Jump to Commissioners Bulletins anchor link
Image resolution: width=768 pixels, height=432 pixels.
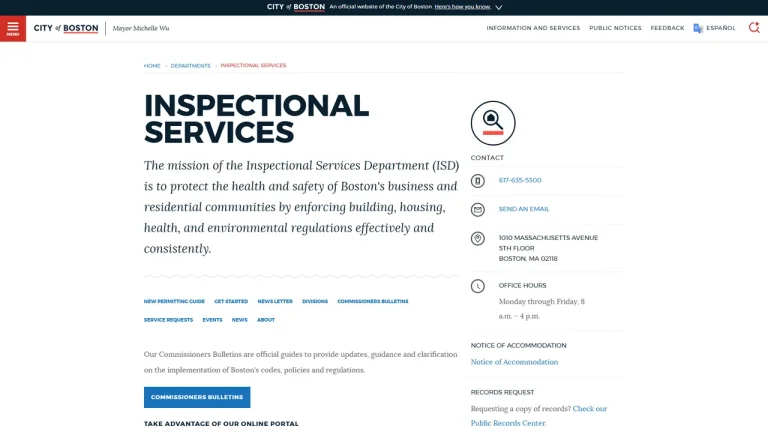tap(373, 301)
